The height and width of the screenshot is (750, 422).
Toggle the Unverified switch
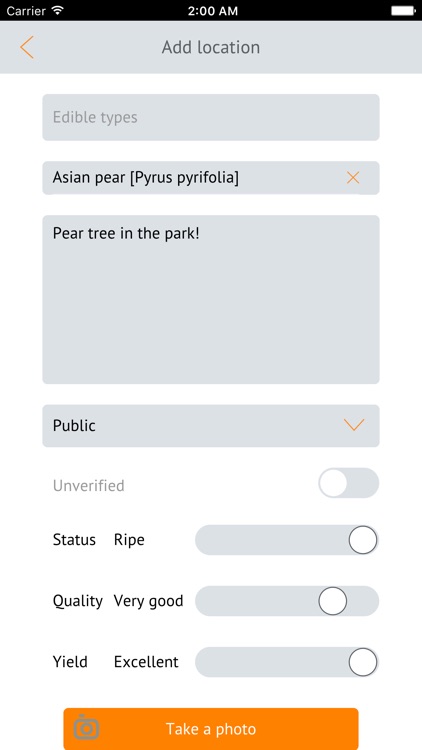point(349,483)
